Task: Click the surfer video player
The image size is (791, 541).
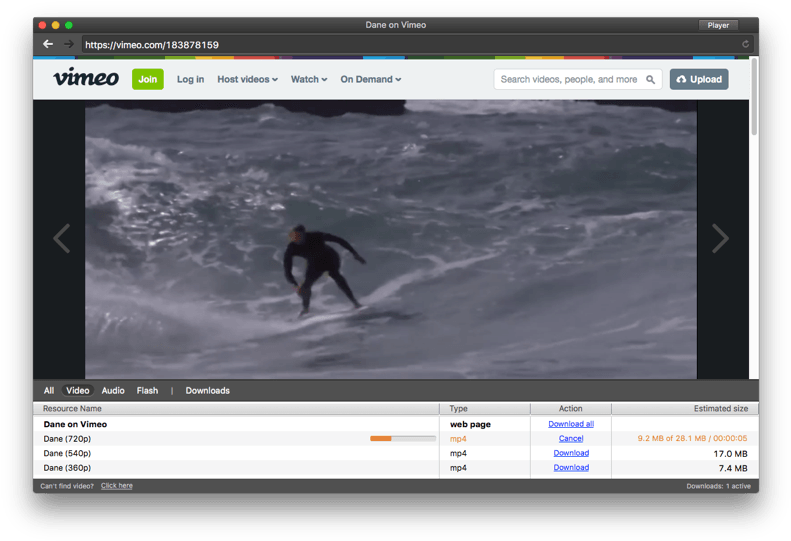Action: [391, 239]
